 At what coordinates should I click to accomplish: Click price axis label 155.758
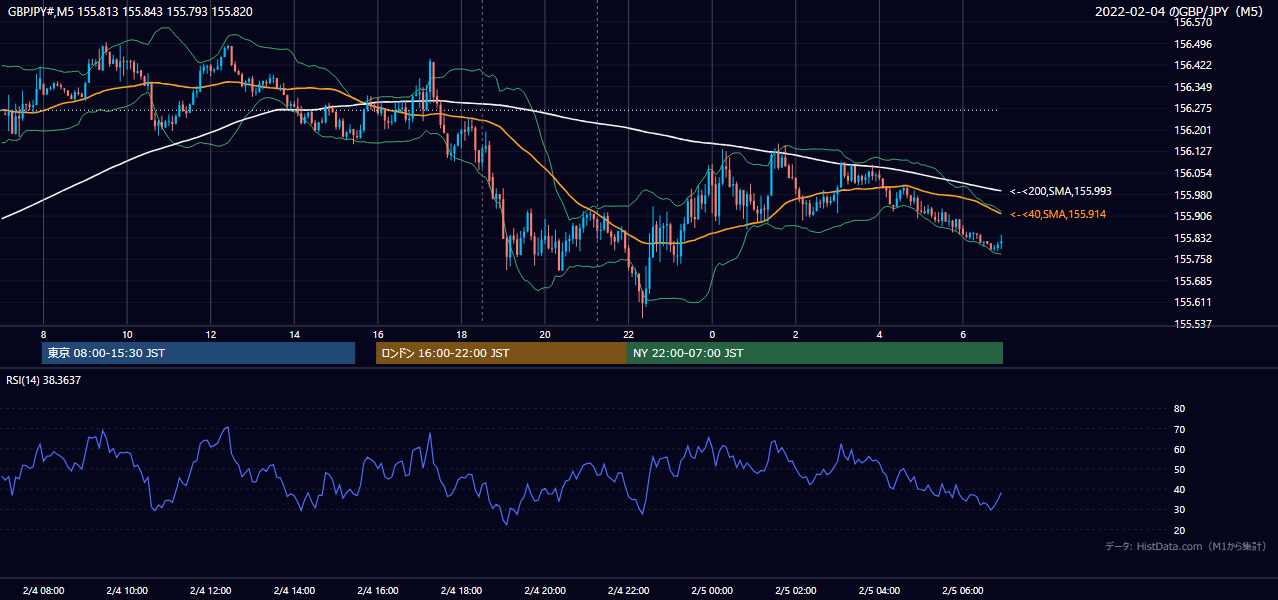pos(1193,259)
